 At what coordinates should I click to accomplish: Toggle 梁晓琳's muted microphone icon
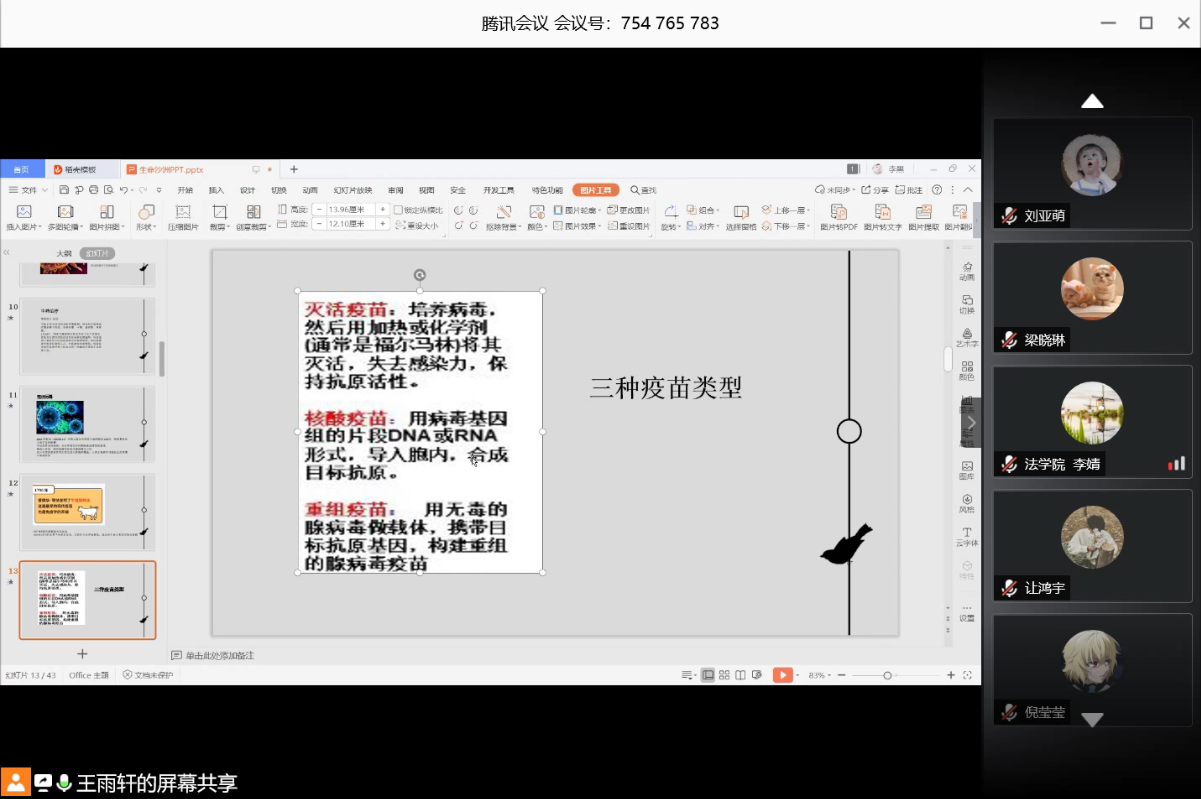[x=1009, y=340]
